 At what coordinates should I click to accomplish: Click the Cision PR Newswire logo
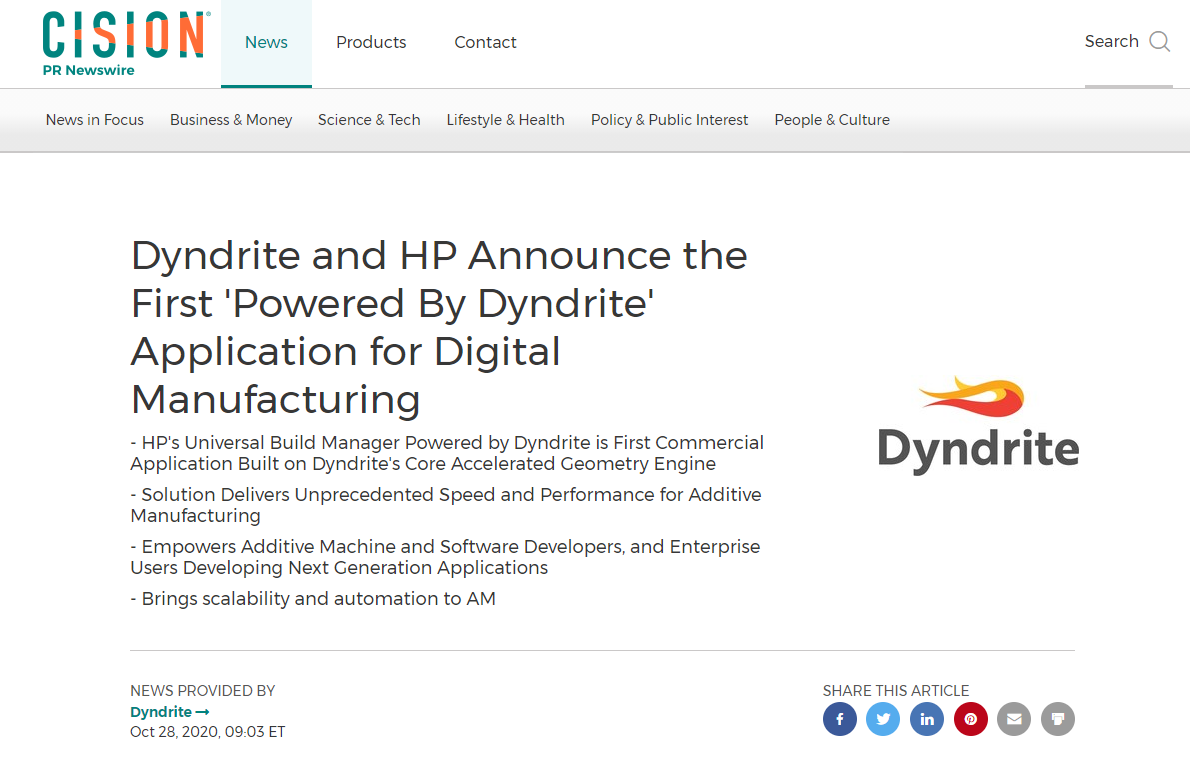[x=124, y=42]
